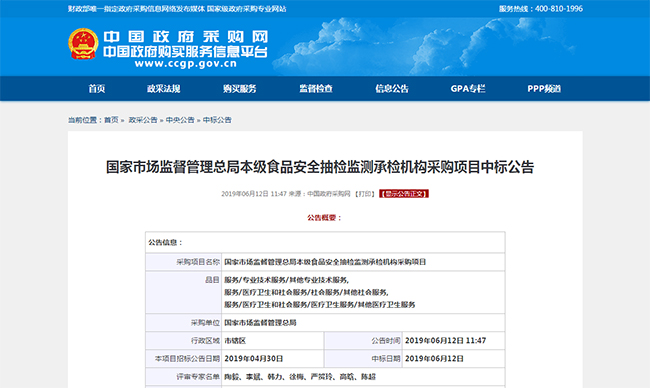Click the national emblem logo icon
This screenshot has height=388, width=650.
coord(83,44)
